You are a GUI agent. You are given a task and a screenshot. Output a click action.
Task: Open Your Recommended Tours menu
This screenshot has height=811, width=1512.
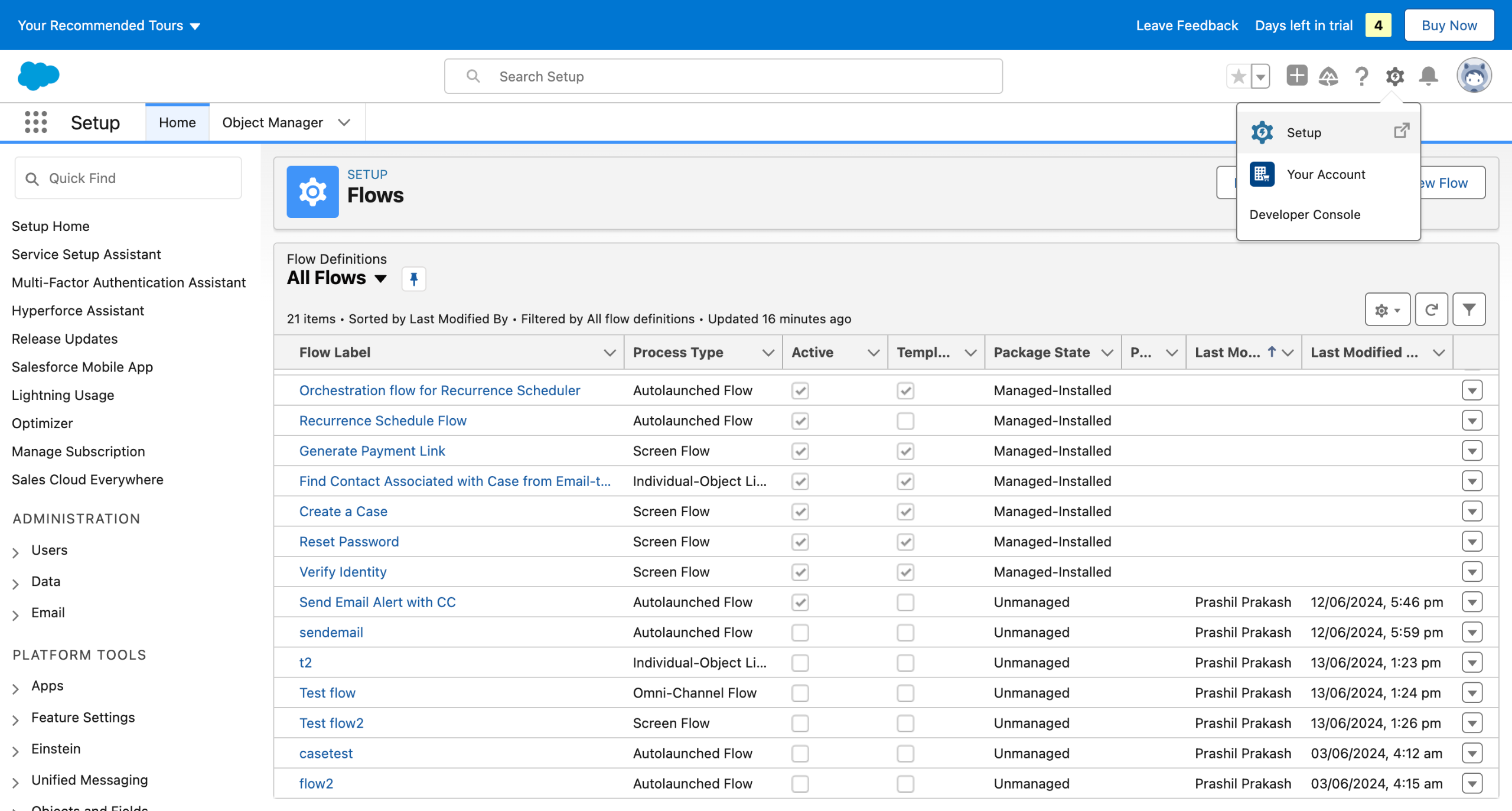109,25
